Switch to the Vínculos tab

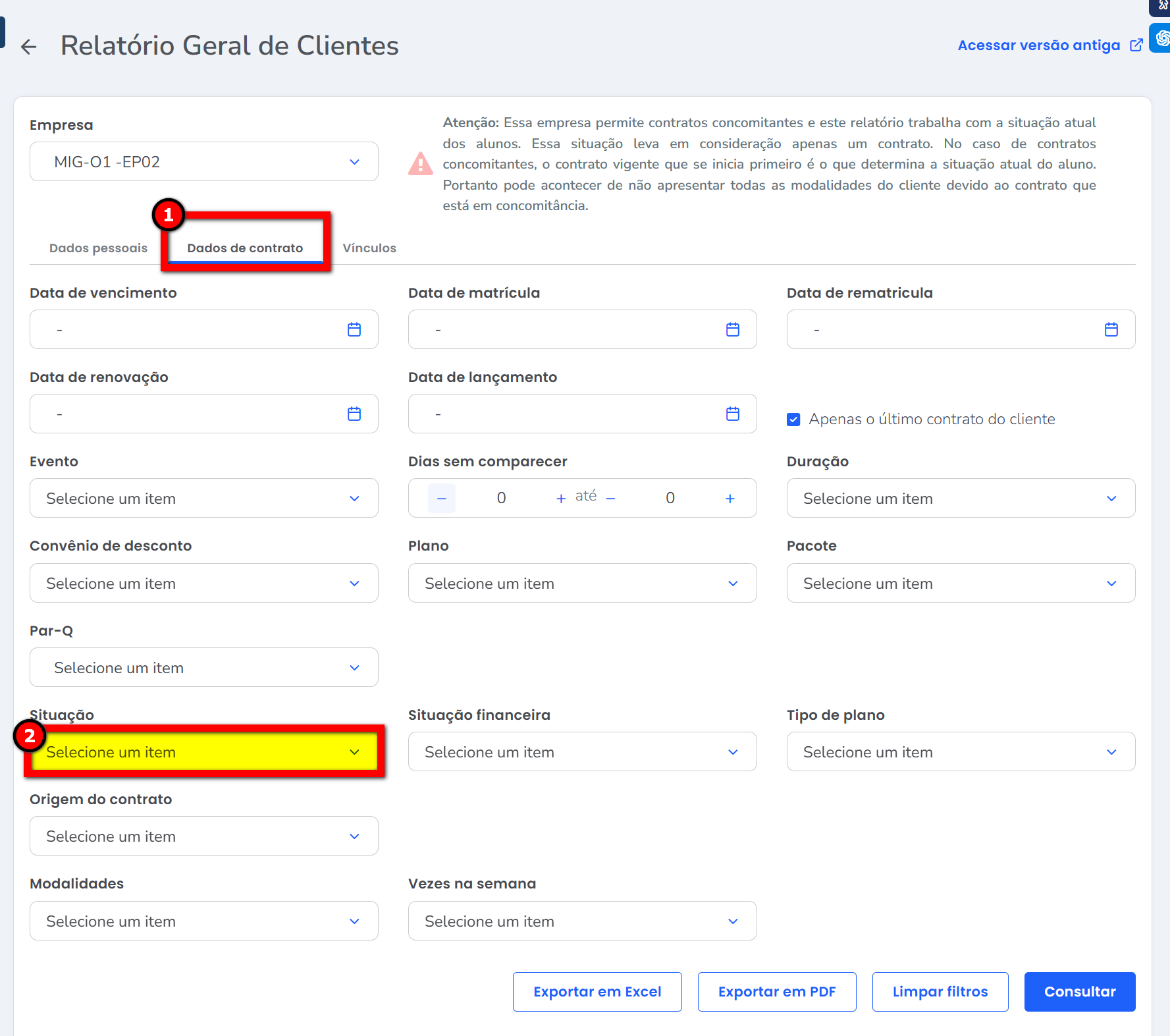pos(369,248)
